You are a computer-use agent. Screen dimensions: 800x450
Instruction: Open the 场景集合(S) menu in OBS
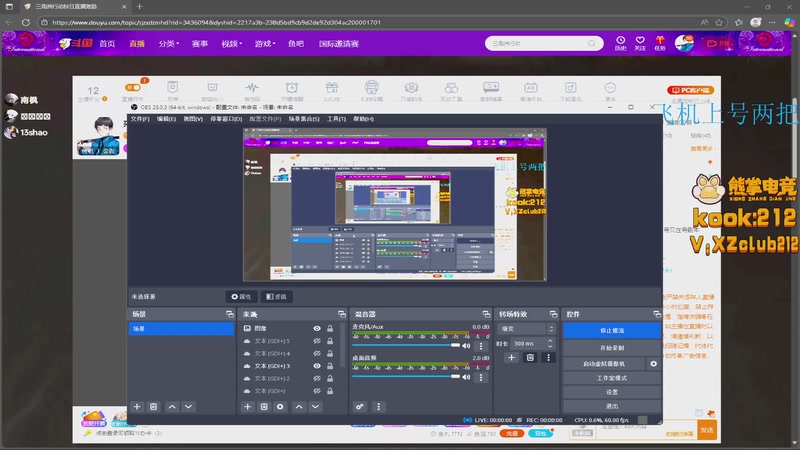point(304,119)
